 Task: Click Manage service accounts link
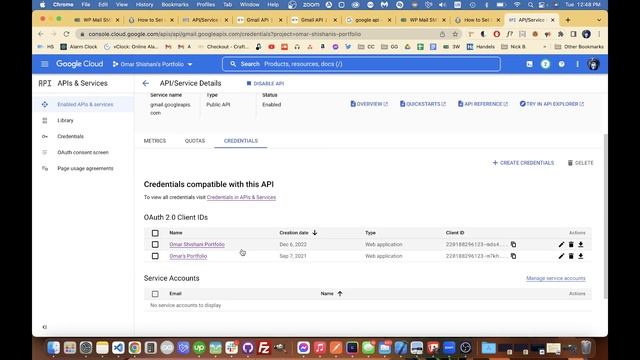coord(556,278)
